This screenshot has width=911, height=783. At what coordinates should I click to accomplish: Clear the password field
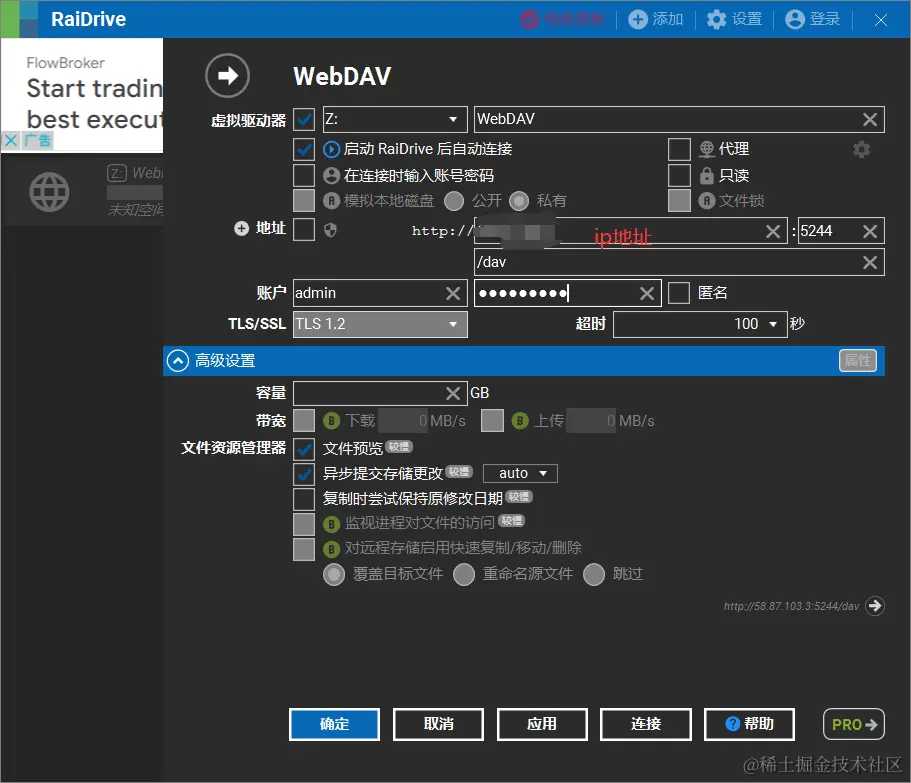pyautogui.click(x=647, y=293)
